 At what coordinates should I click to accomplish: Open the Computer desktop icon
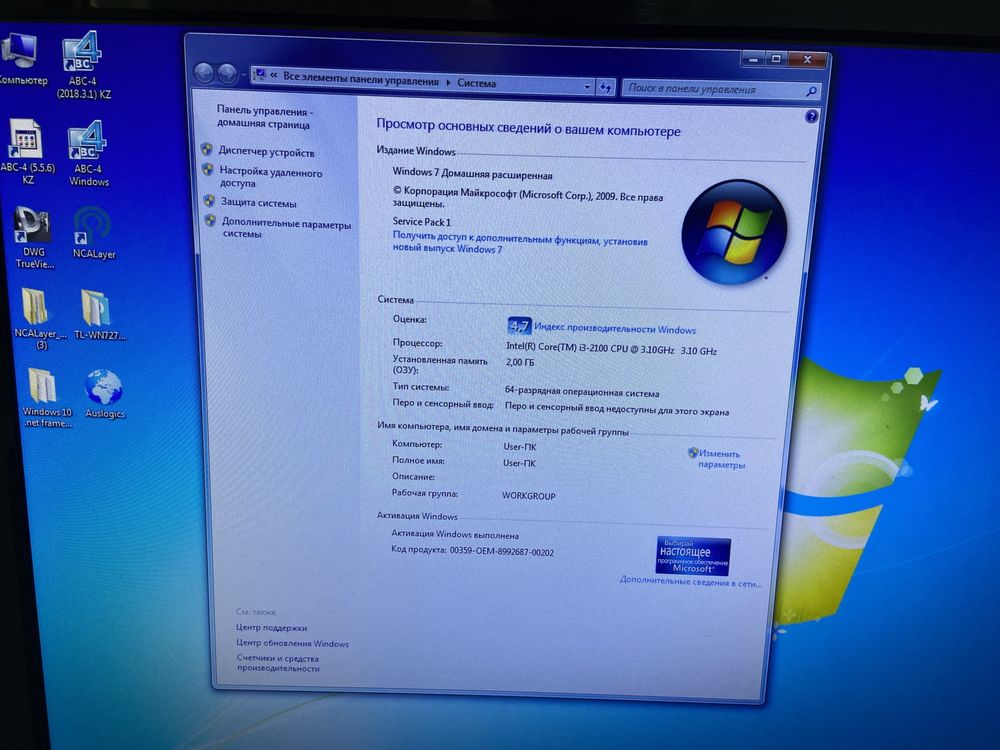[x=19, y=58]
